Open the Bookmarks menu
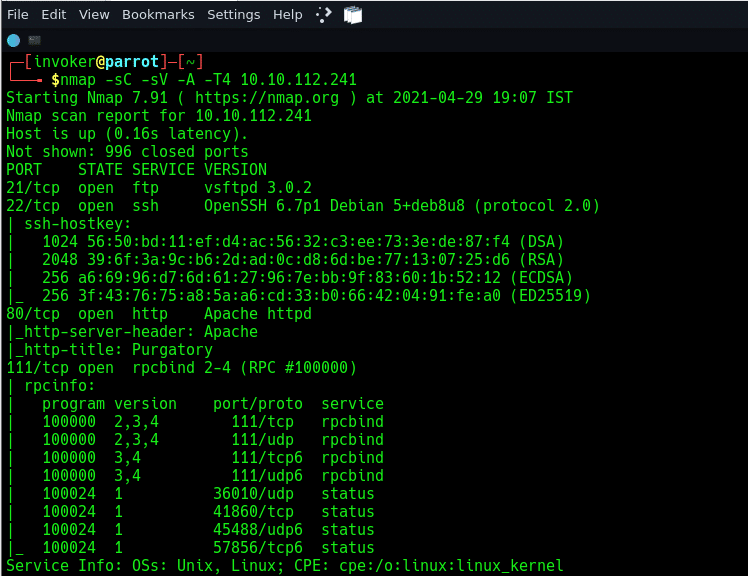 (158, 15)
